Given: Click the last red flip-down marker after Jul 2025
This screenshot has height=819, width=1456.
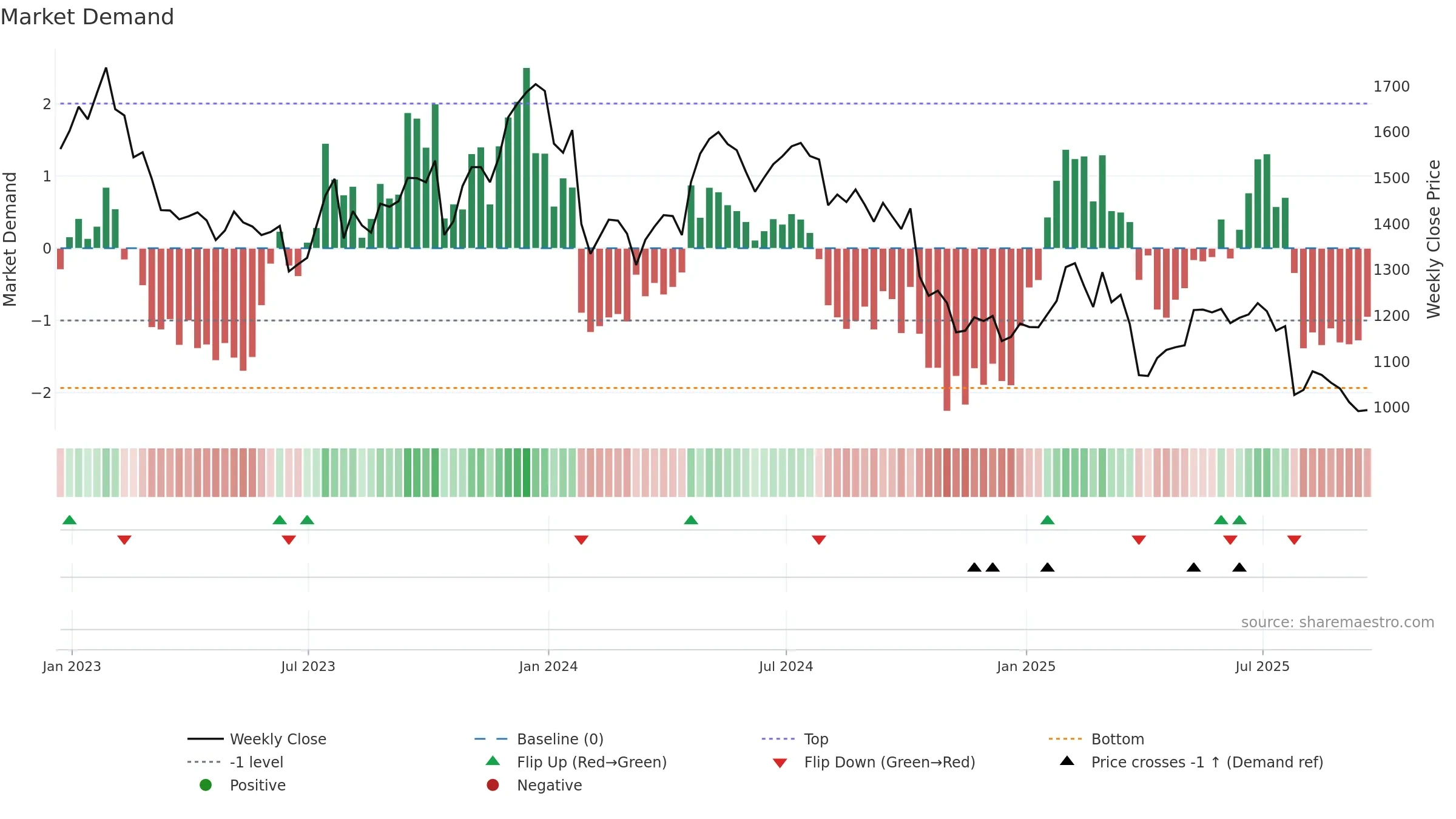Looking at the screenshot, I should point(1294,540).
